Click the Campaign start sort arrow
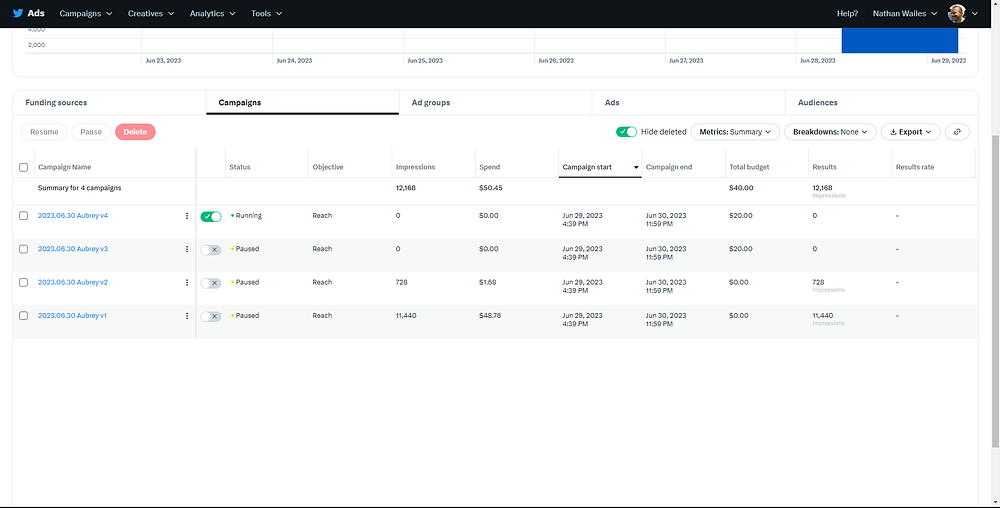Image resolution: width=1000 pixels, height=508 pixels. tap(636, 167)
